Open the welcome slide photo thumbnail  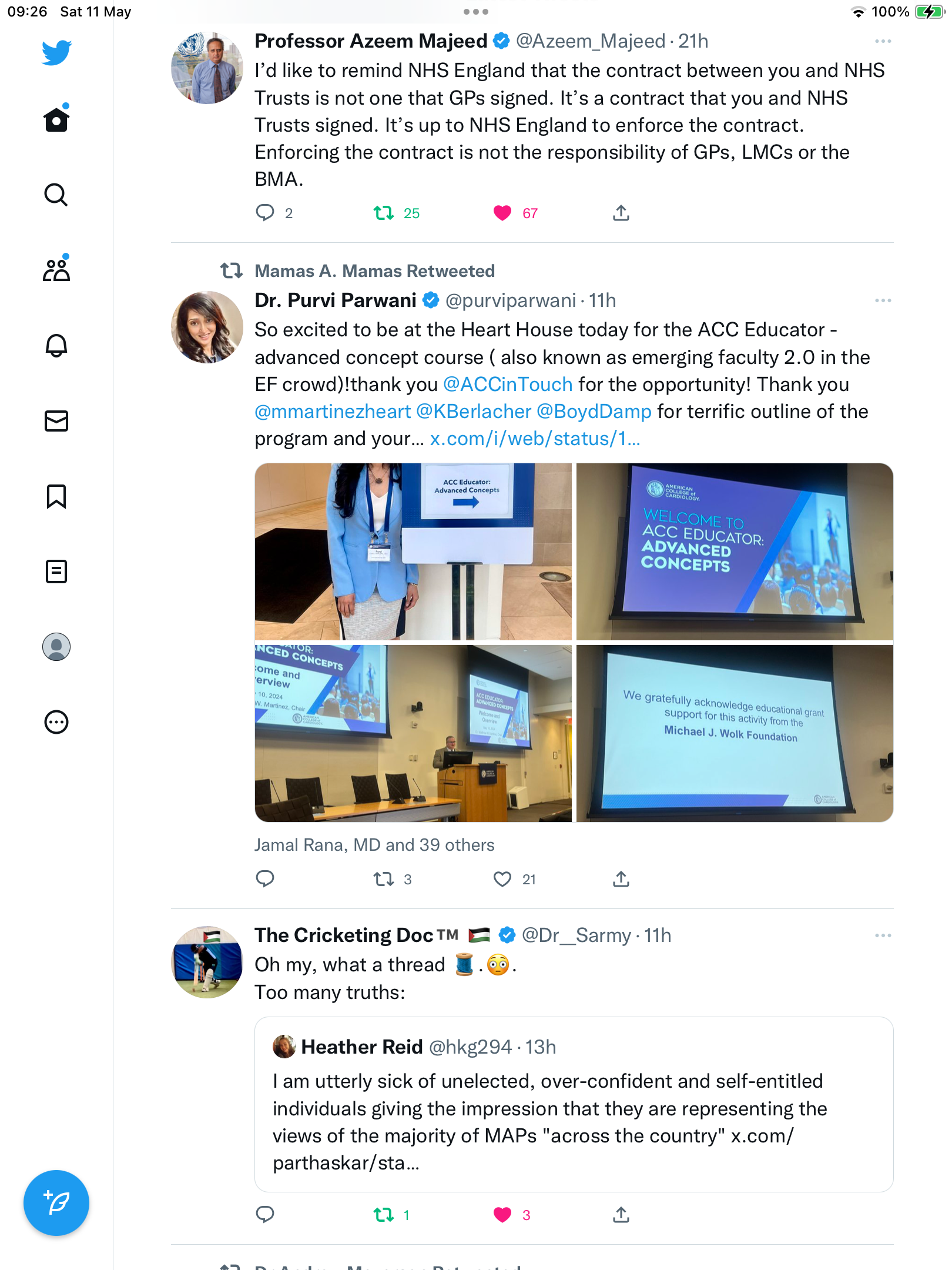pyautogui.click(x=735, y=552)
